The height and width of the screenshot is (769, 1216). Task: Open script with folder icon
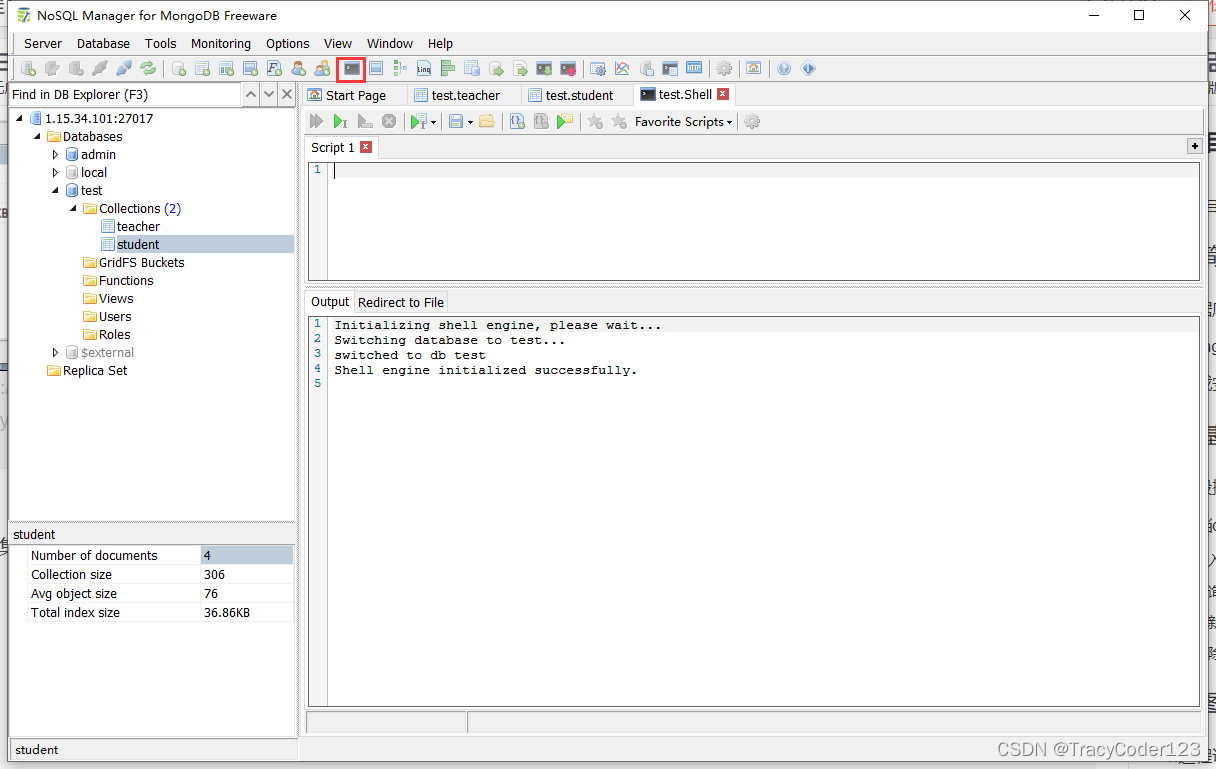487,121
